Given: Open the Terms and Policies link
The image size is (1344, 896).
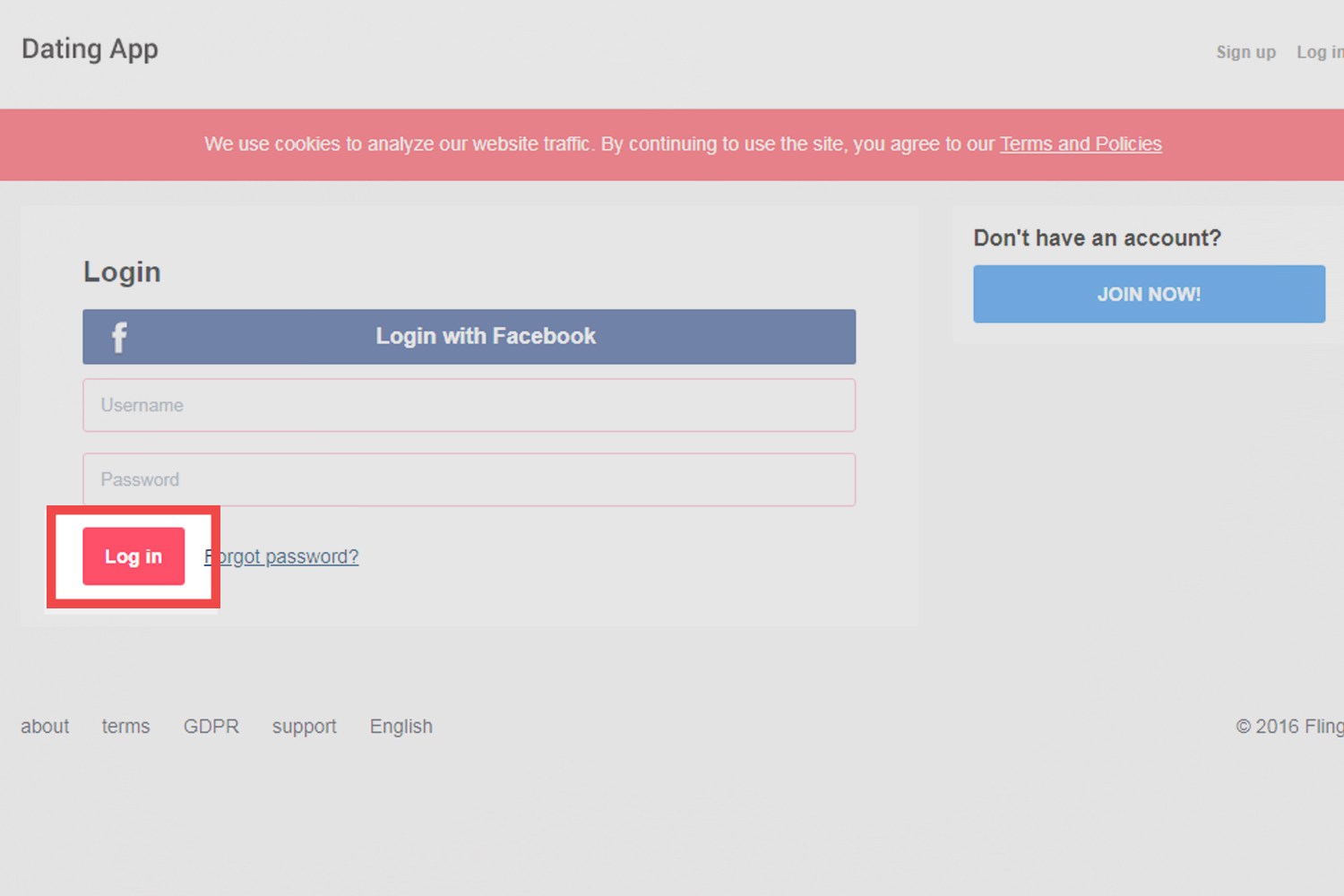Looking at the screenshot, I should click(1081, 144).
